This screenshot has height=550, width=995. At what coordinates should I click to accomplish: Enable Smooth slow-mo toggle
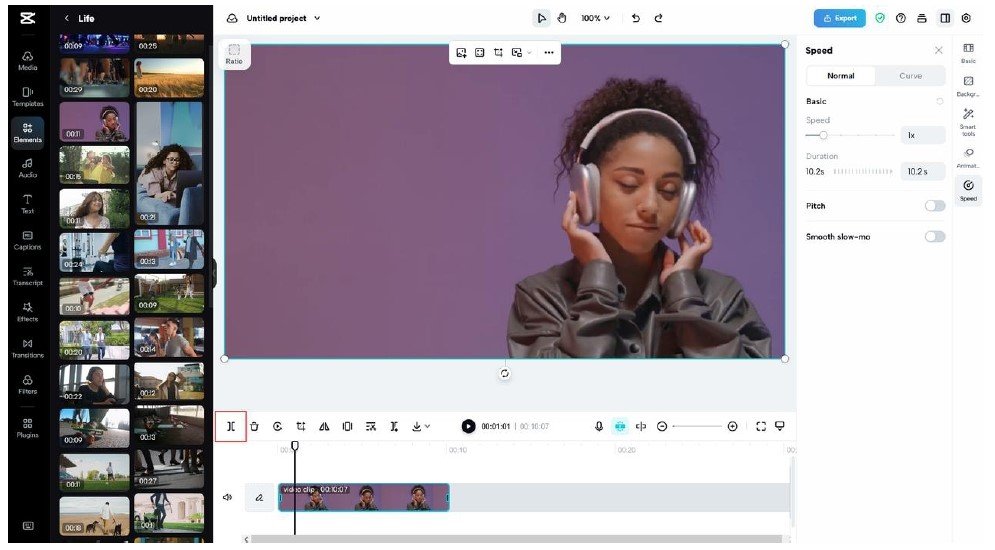point(934,237)
